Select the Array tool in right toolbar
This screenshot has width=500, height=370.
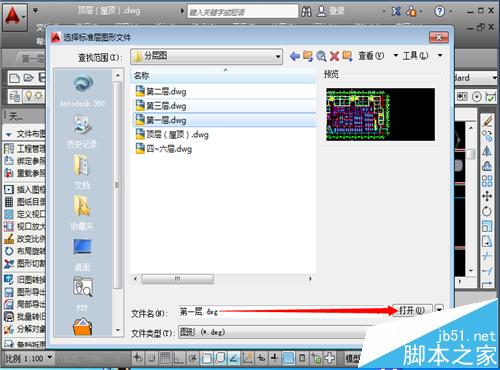point(487,181)
